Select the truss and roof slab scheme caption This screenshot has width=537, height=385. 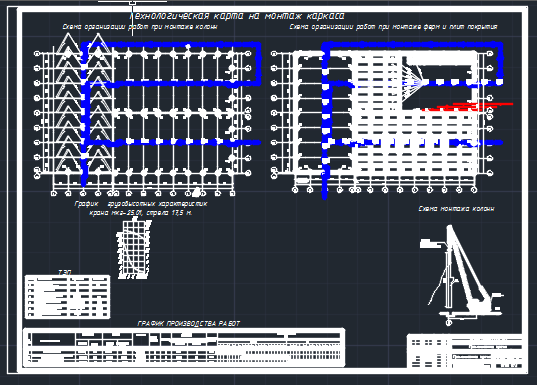pyautogui.click(x=393, y=27)
